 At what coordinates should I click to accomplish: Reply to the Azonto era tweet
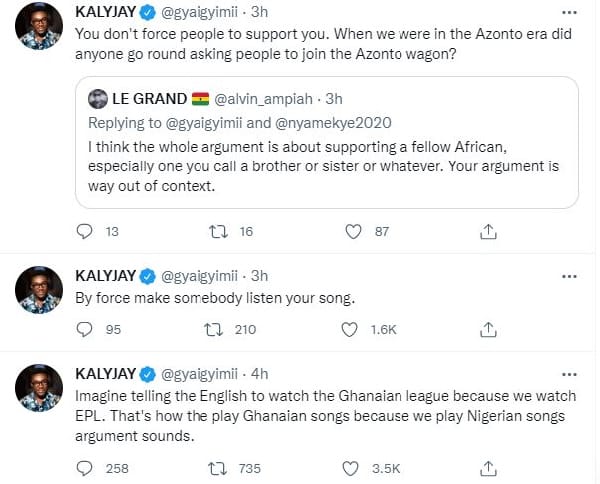[x=84, y=232]
